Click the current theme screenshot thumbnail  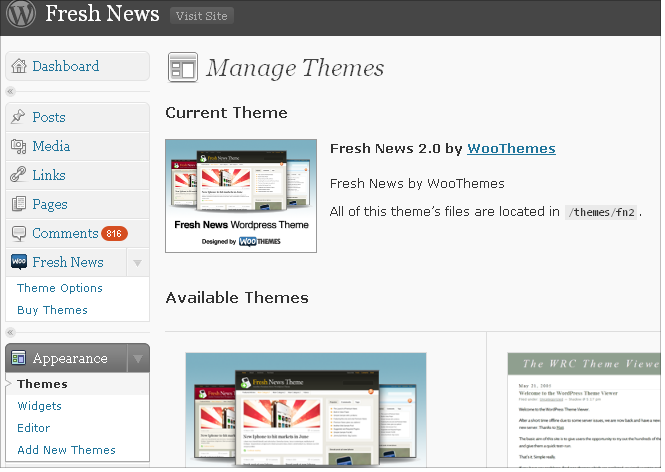click(x=241, y=196)
